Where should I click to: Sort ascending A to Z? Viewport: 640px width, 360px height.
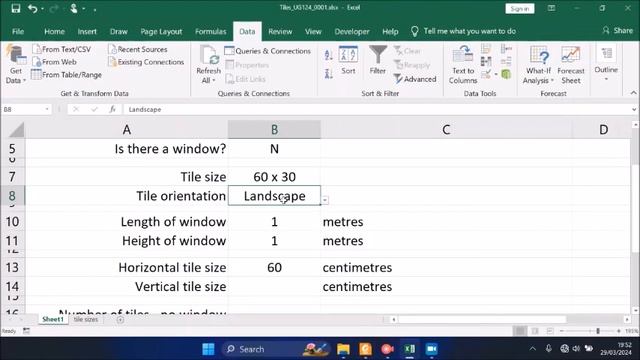pyautogui.click(x=329, y=55)
